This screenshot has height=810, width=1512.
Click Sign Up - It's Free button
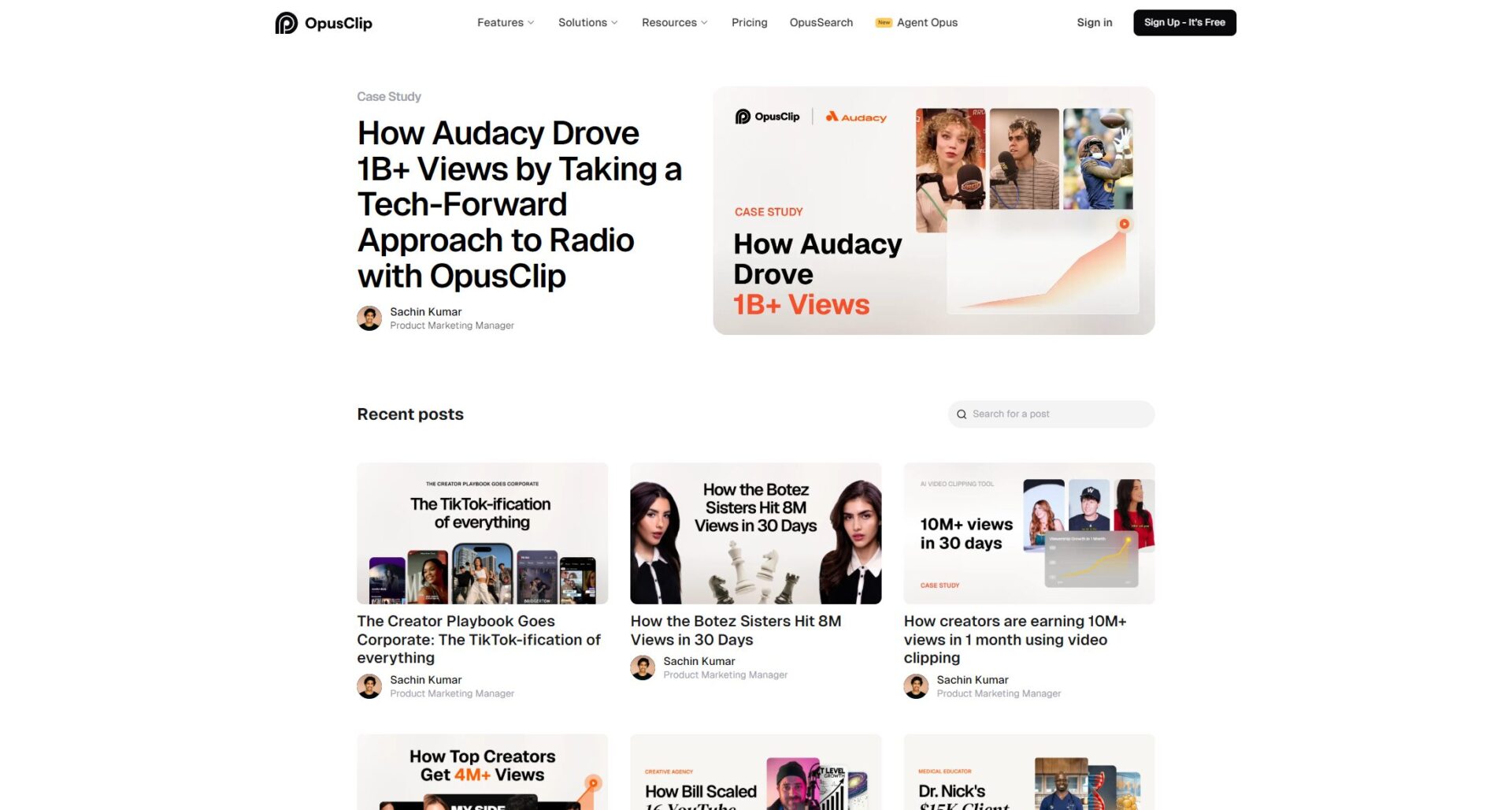[1184, 23]
